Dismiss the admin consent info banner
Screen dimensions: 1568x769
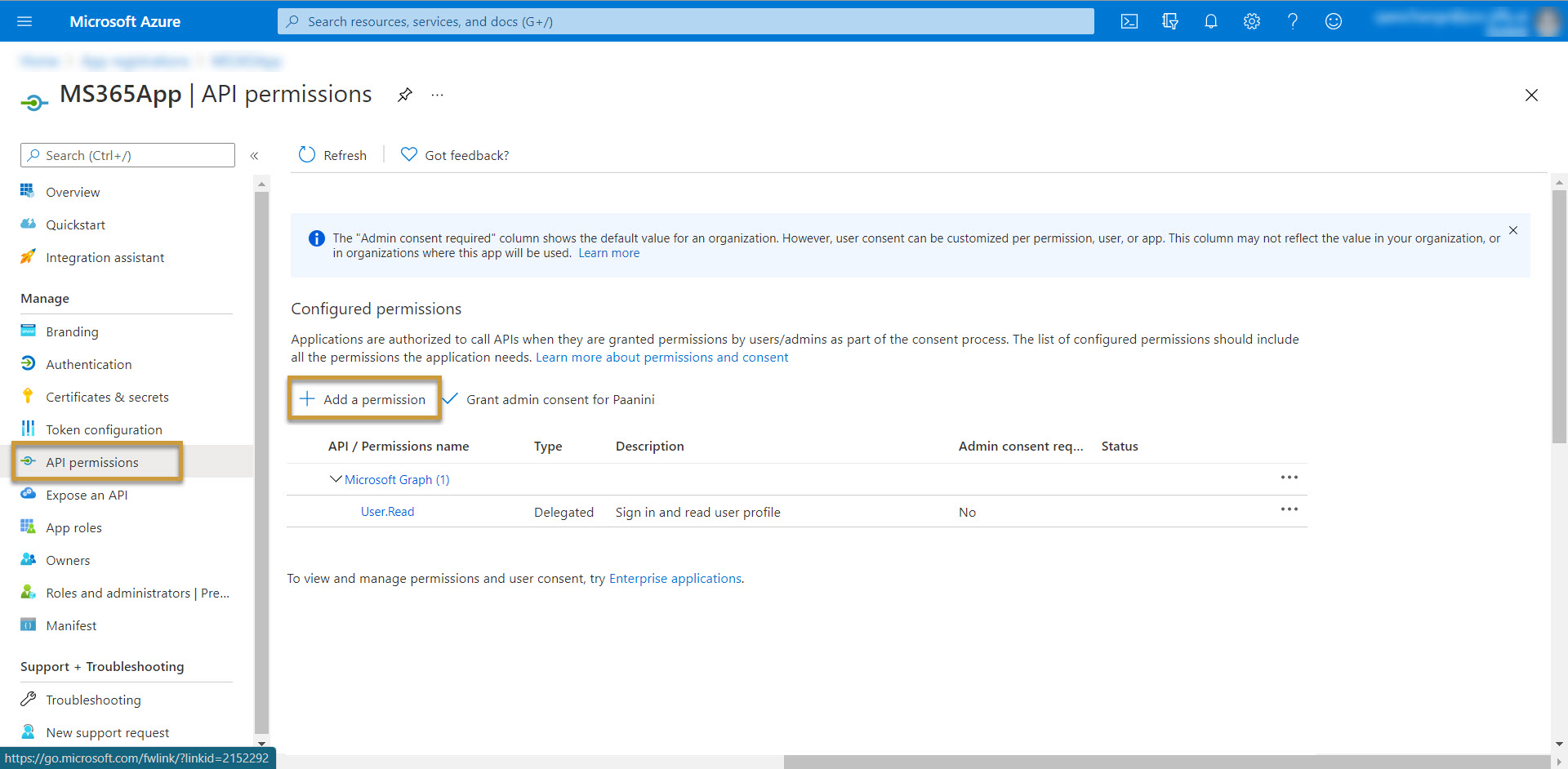point(1513,230)
